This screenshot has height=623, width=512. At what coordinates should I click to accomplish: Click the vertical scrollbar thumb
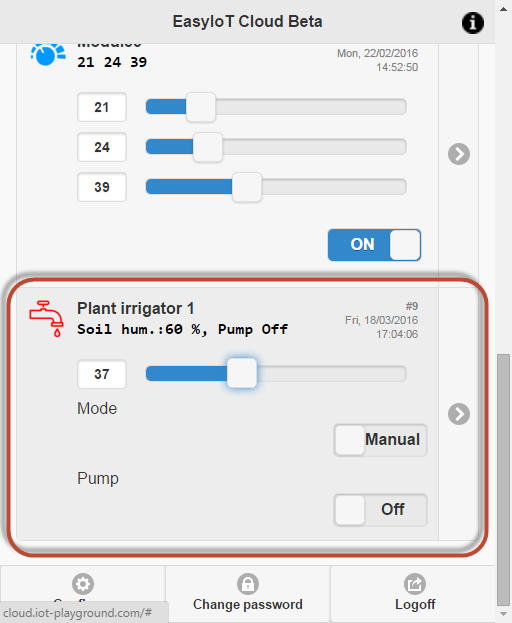click(x=503, y=479)
